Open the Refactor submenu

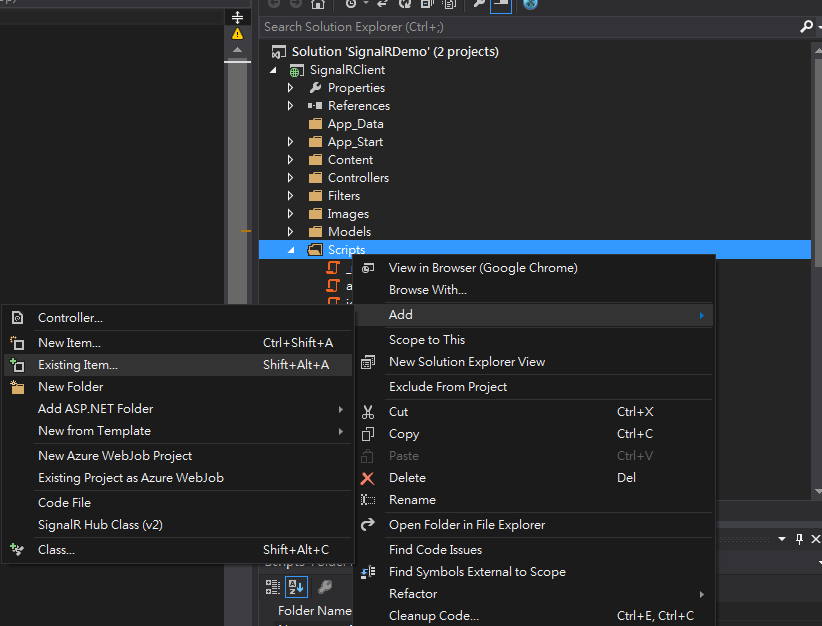tap(534, 593)
